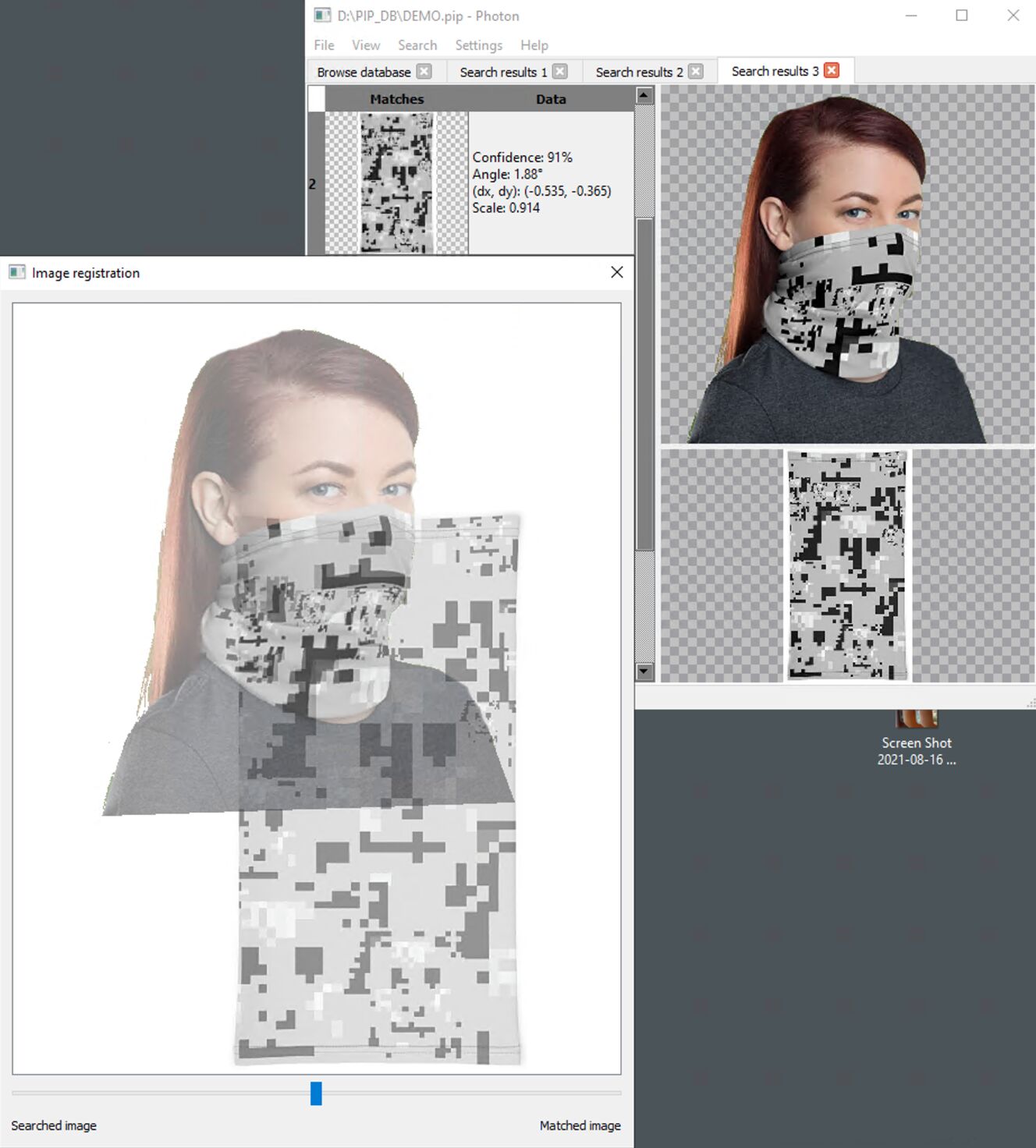Viewport: 1036px width, 1148px height.
Task: Open the File menu
Action: pyautogui.click(x=324, y=45)
